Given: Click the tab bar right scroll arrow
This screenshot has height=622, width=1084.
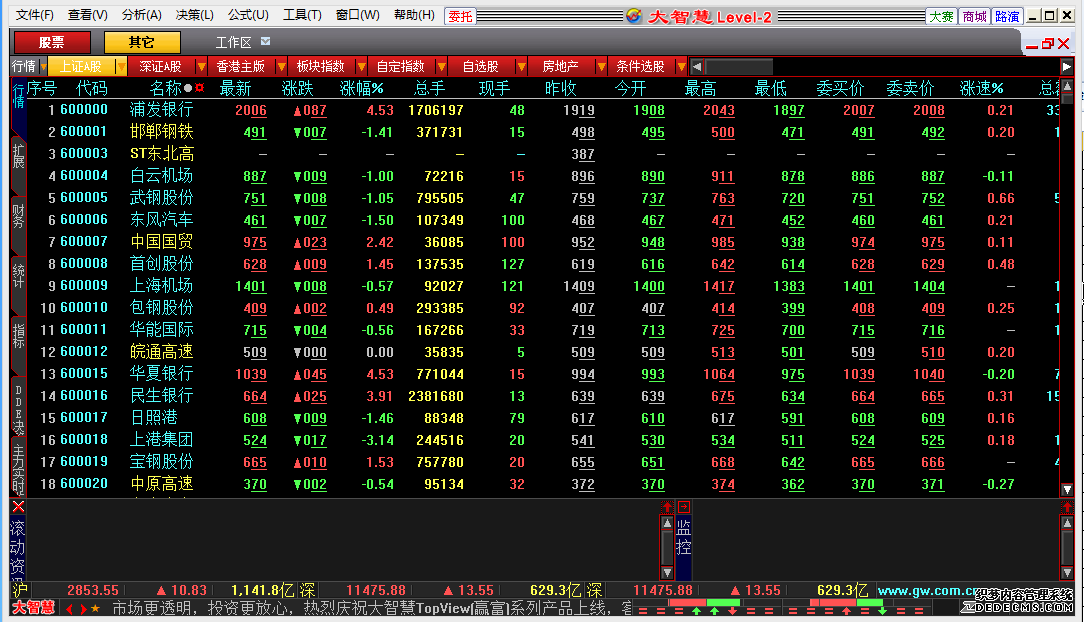Looking at the screenshot, I should 1067,66.
